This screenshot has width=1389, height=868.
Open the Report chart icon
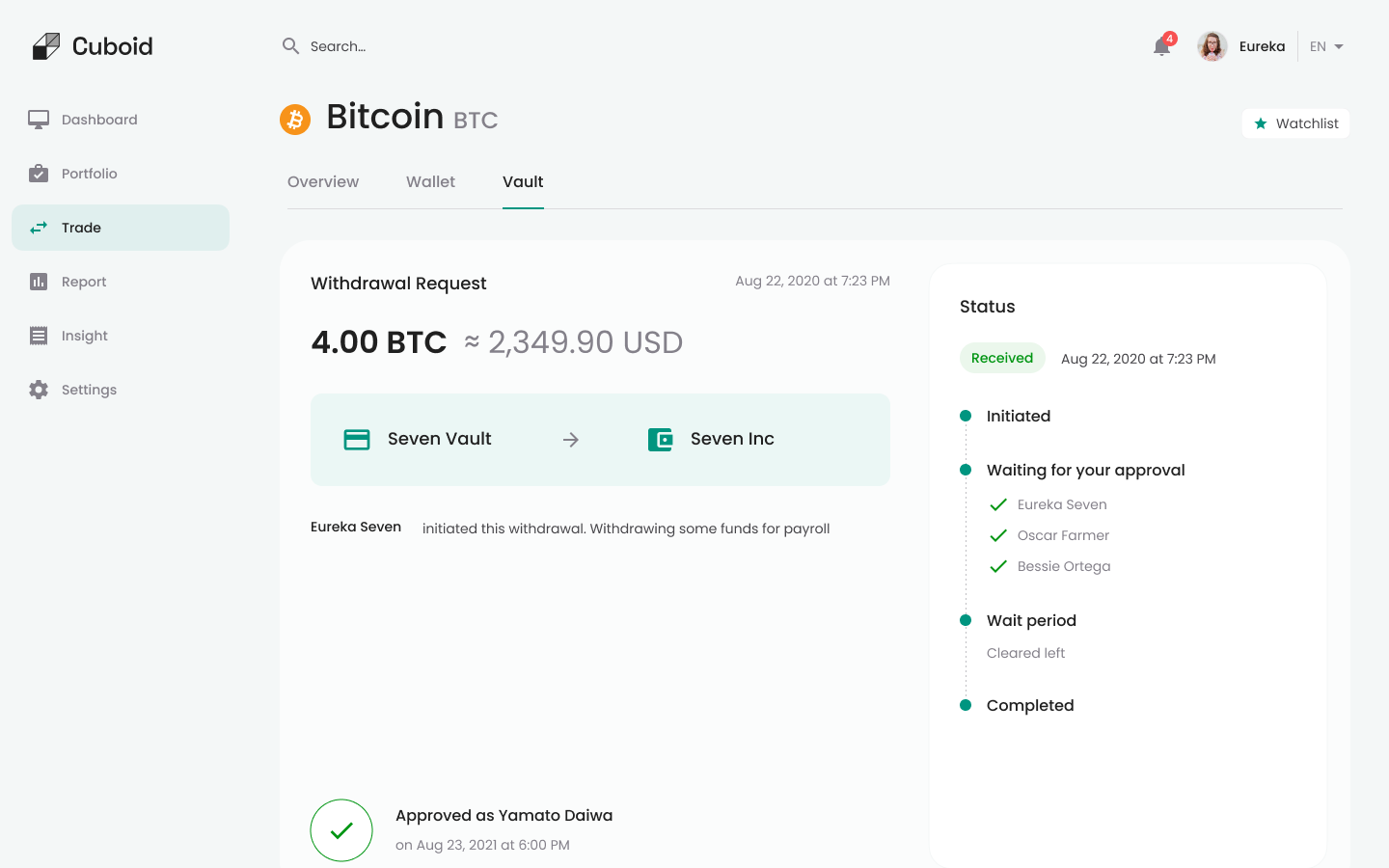38,282
